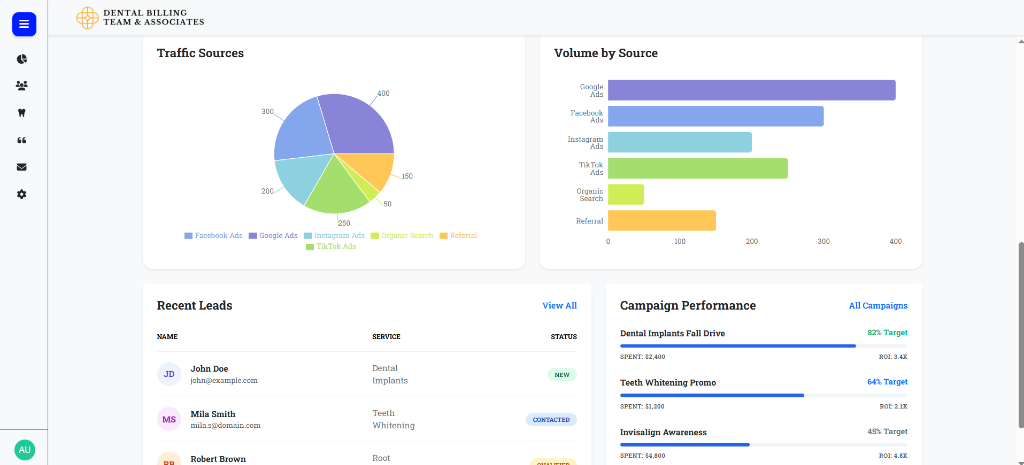Toggle TikTok Ads in pie legend
Viewport: 1024px width, 465px height.
(x=330, y=247)
